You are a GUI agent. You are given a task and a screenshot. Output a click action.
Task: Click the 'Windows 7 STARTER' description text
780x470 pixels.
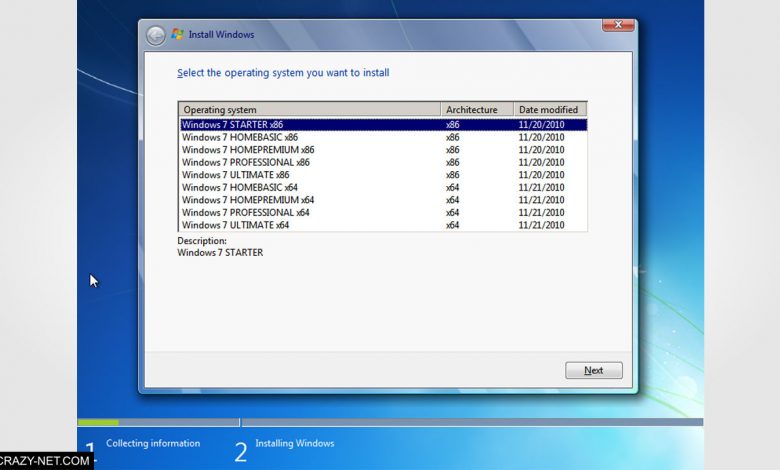coord(220,253)
